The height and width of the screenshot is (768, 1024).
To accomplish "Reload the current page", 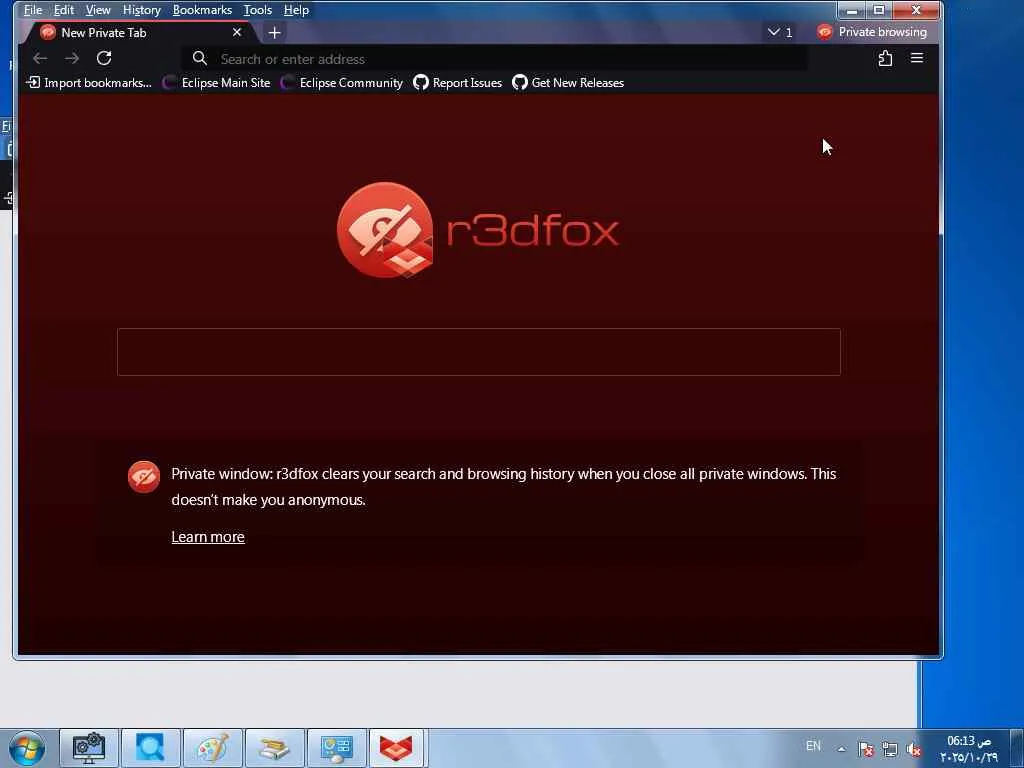I will click(104, 58).
